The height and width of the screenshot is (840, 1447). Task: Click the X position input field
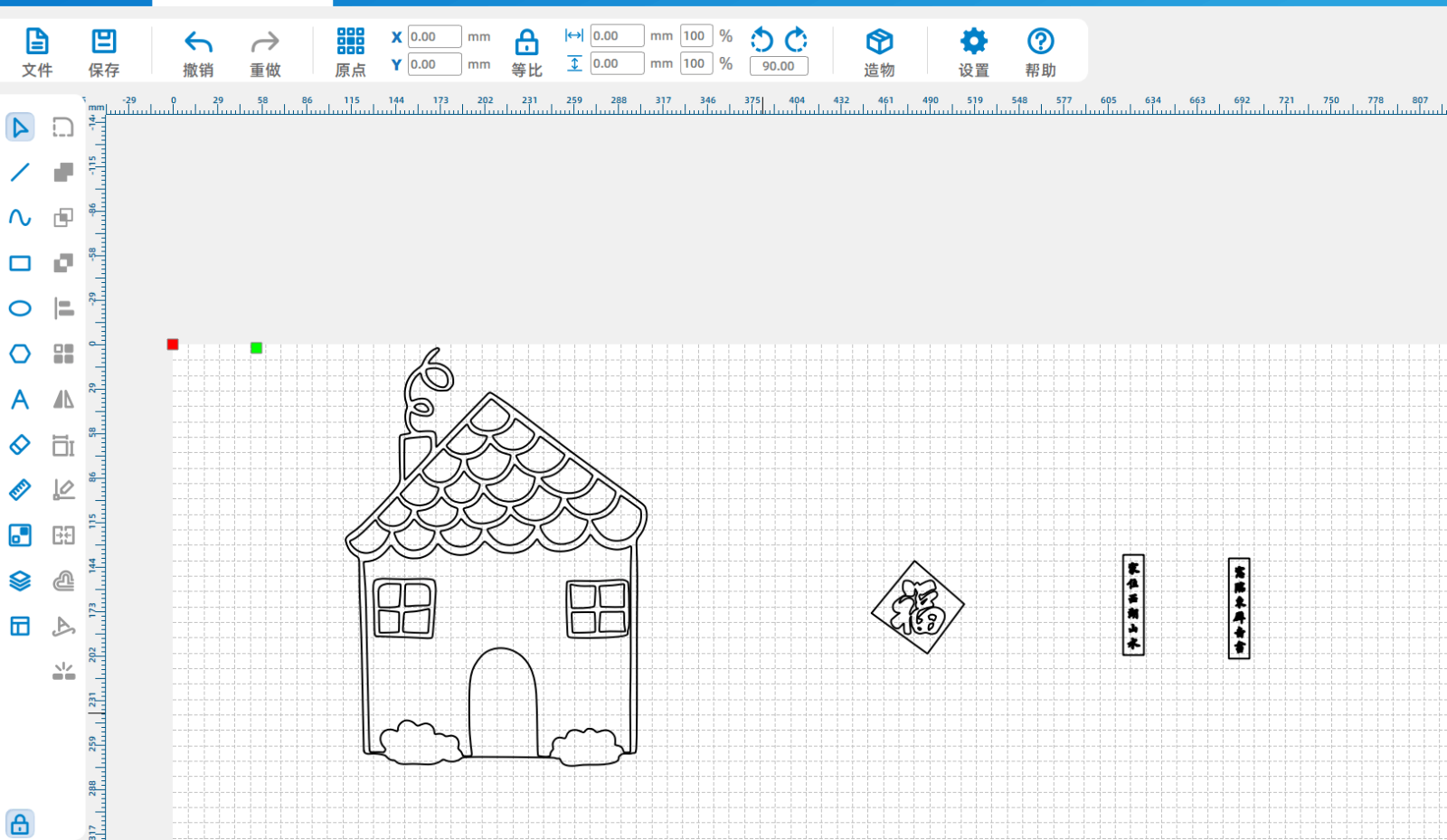[434, 37]
